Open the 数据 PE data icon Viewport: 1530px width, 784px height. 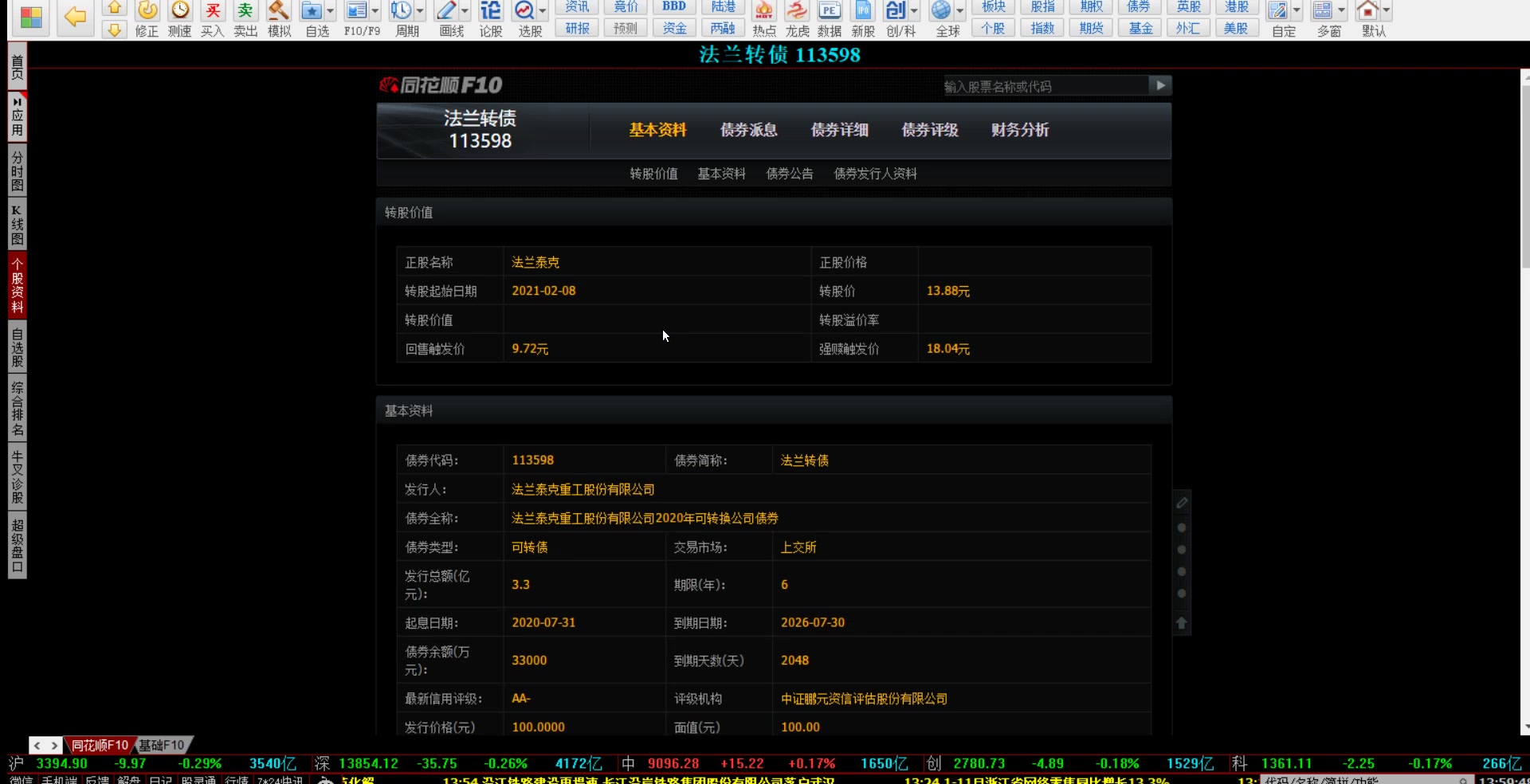[x=830, y=19]
